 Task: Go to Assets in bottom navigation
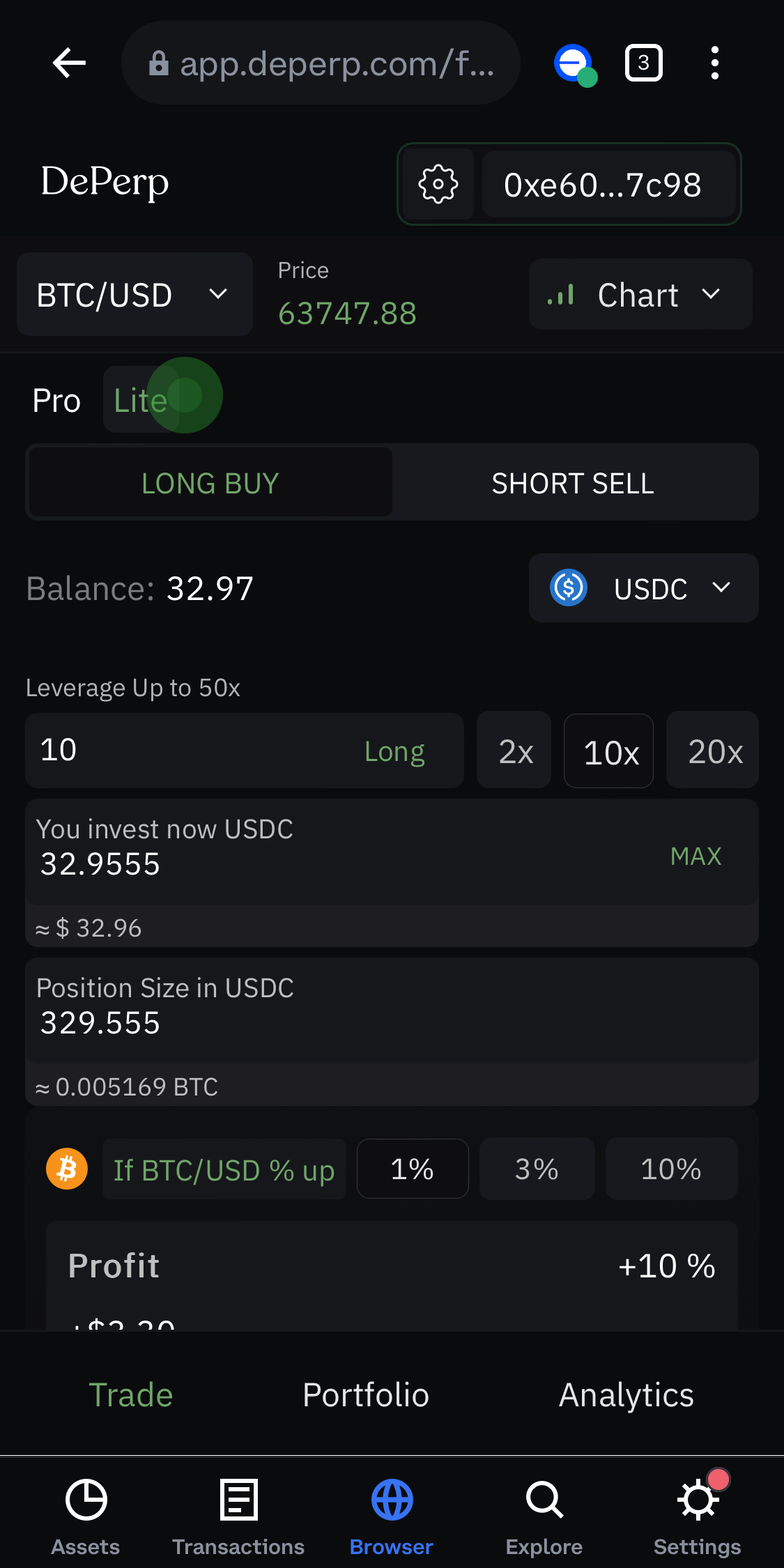click(x=86, y=1516)
